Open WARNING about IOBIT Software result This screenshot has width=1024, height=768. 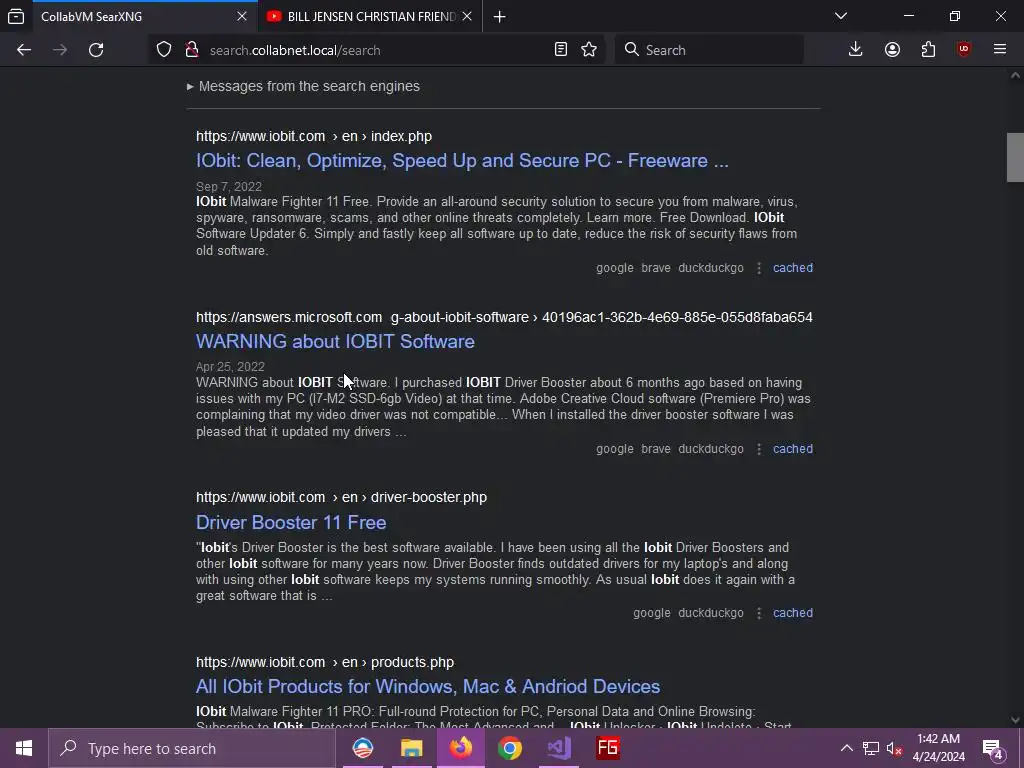335,342
